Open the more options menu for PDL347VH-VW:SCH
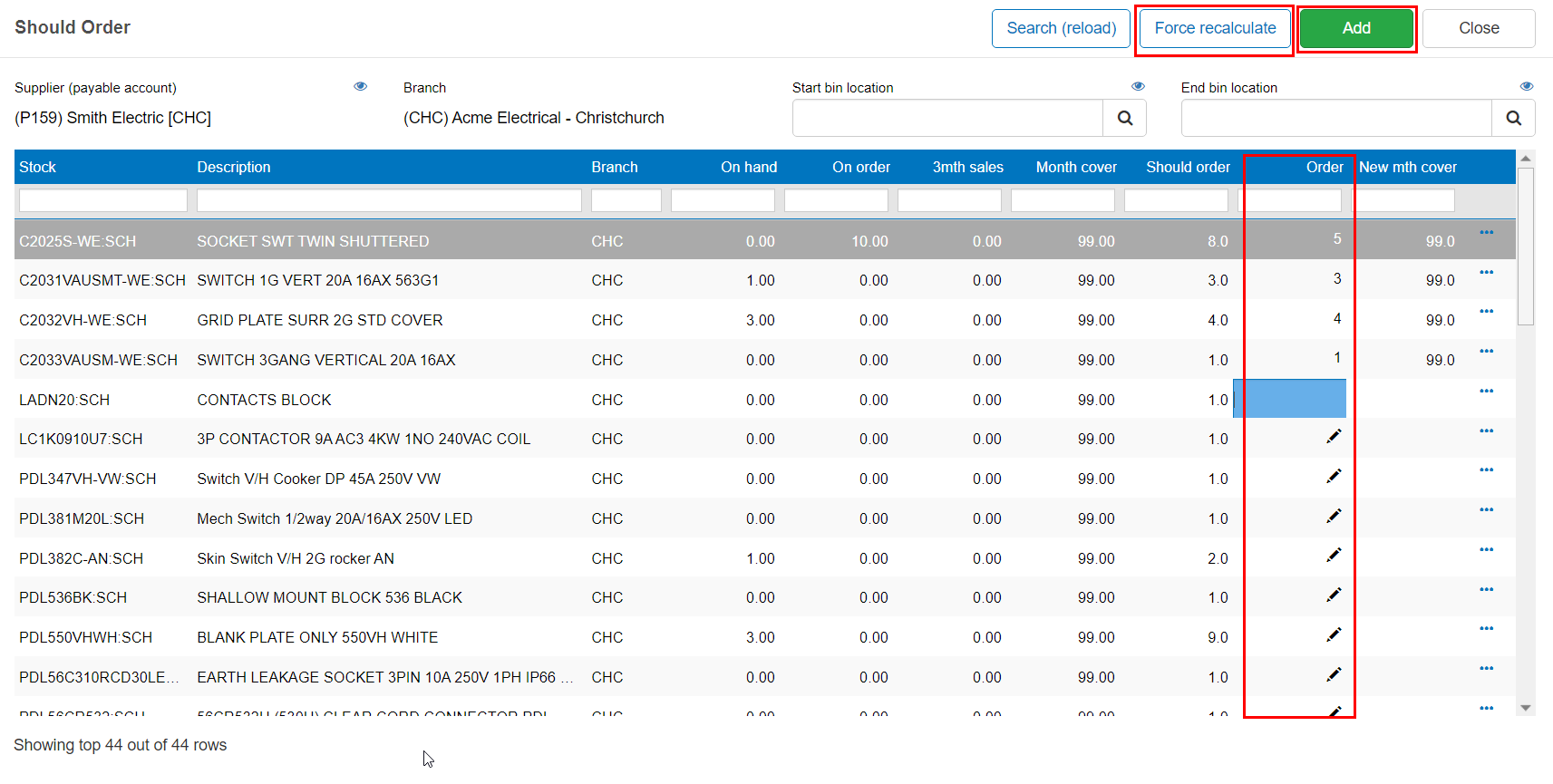1553x784 pixels. 1487,470
